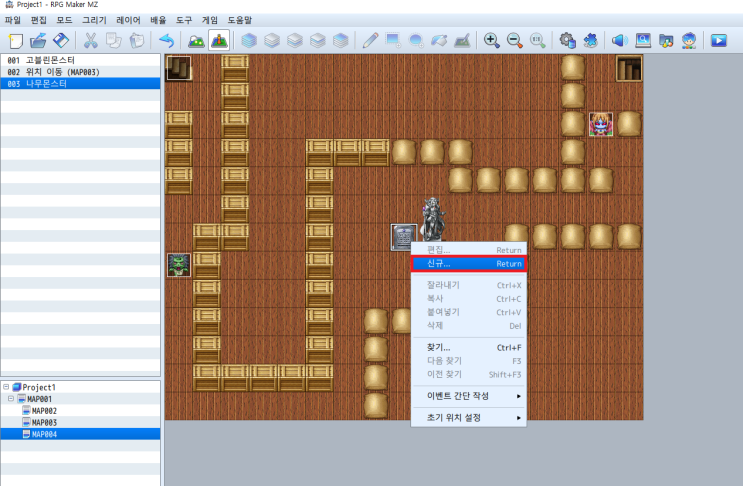
Task: Open the 그리기 menu
Action: point(94,20)
